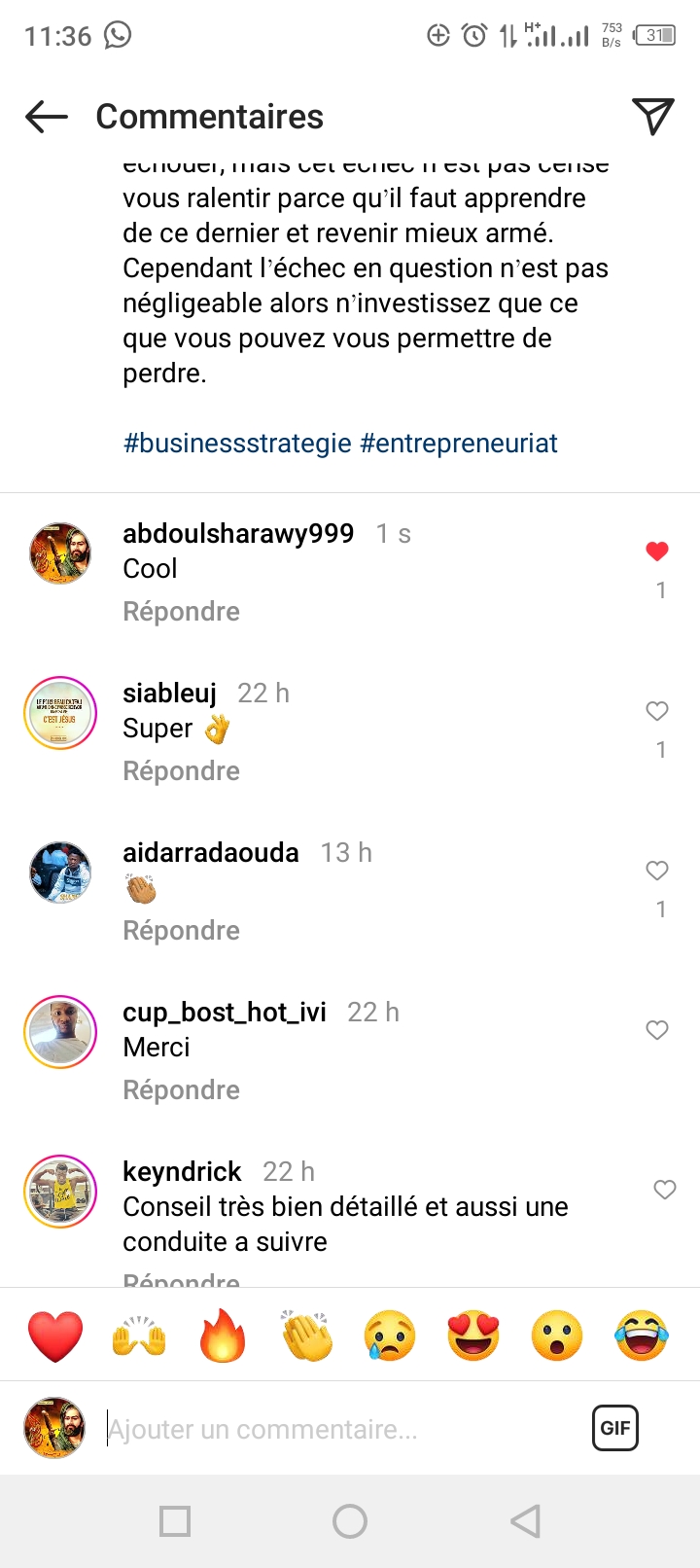
Task: Reply to aidarradaouda's comment
Action: (x=181, y=931)
